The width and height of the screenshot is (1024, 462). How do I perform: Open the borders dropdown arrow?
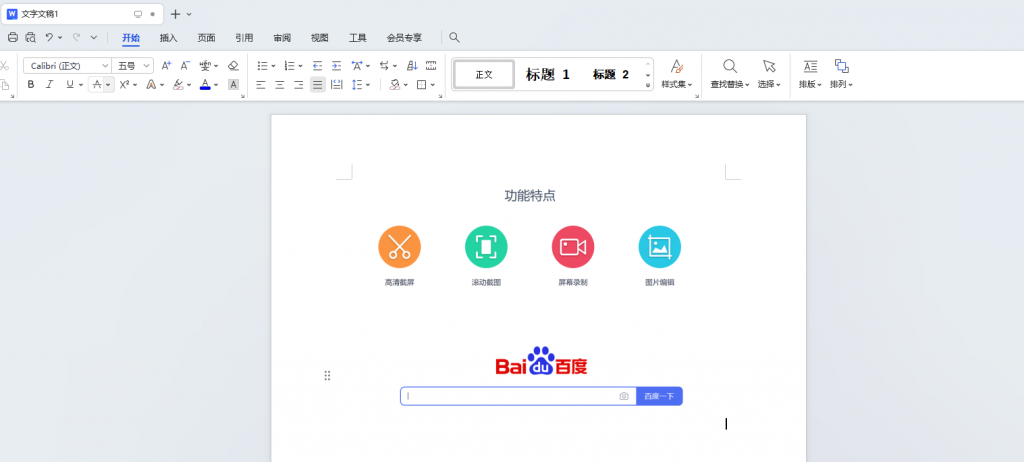pos(433,85)
